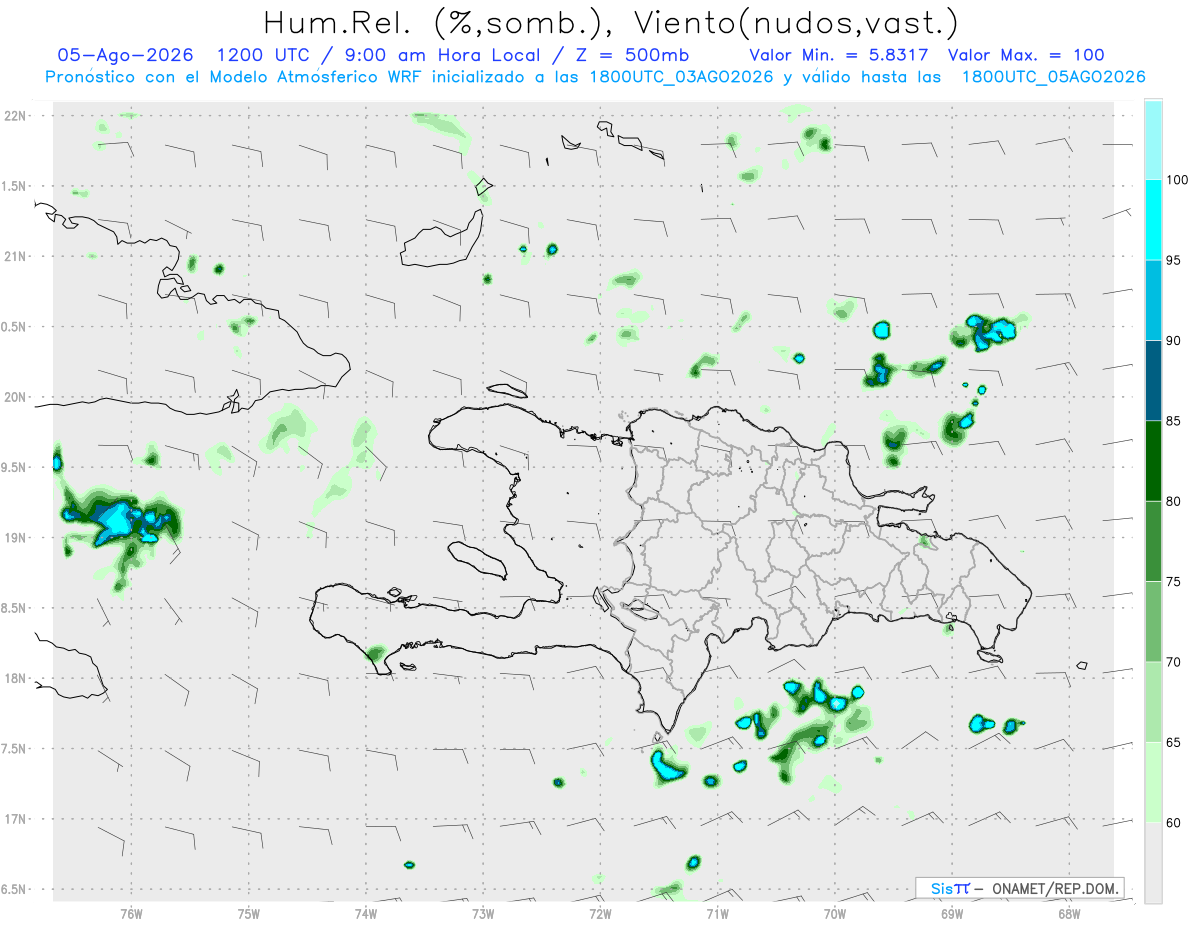Click the '21N' latitude axis label

14,257
